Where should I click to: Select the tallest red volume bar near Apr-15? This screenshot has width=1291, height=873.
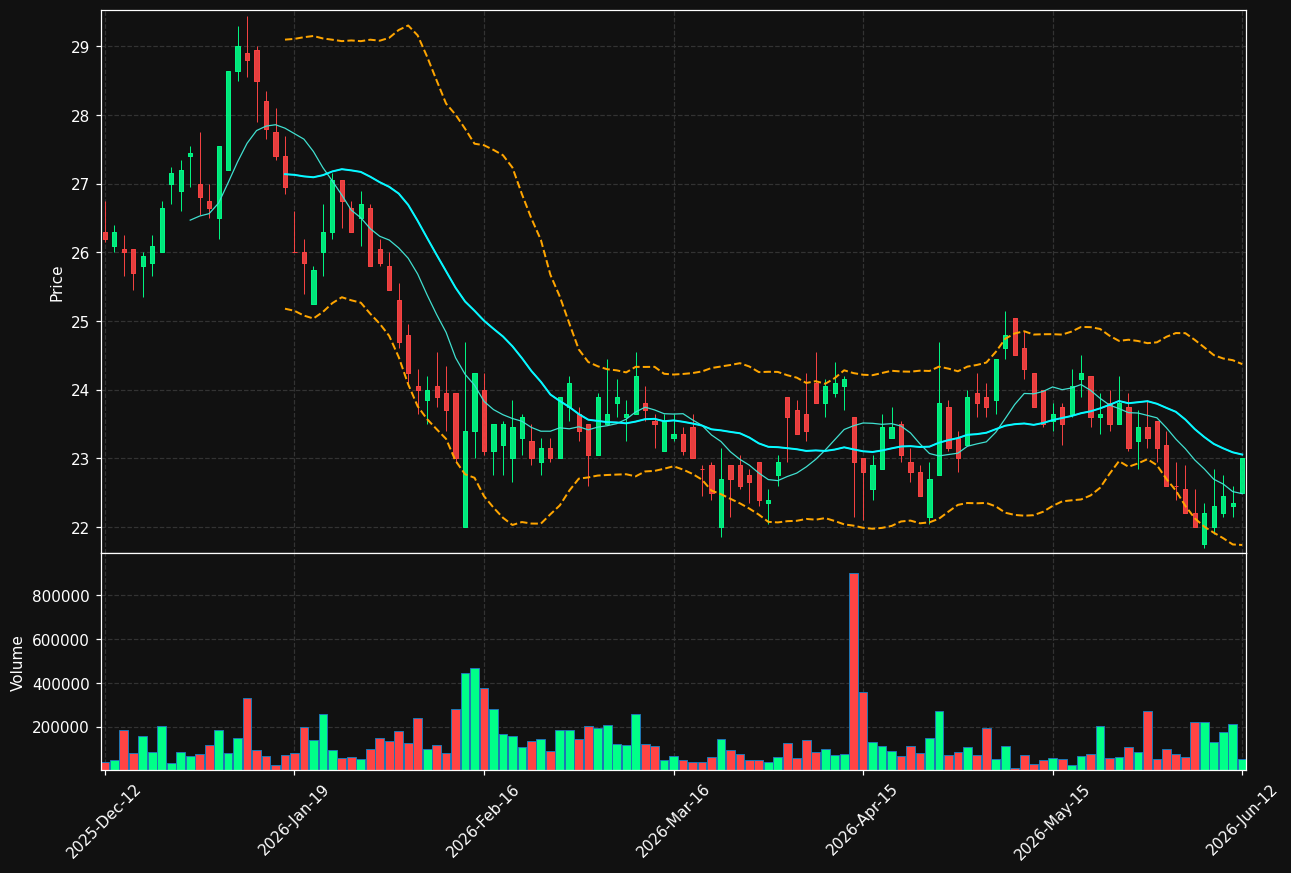point(853,671)
